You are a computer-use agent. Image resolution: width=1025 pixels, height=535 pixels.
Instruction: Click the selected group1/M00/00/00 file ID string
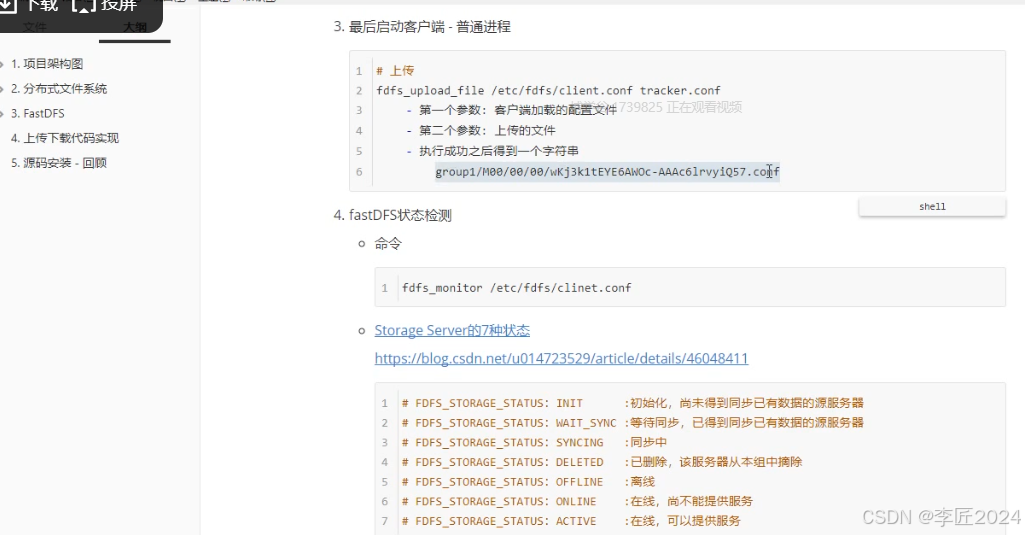(607, 172)
